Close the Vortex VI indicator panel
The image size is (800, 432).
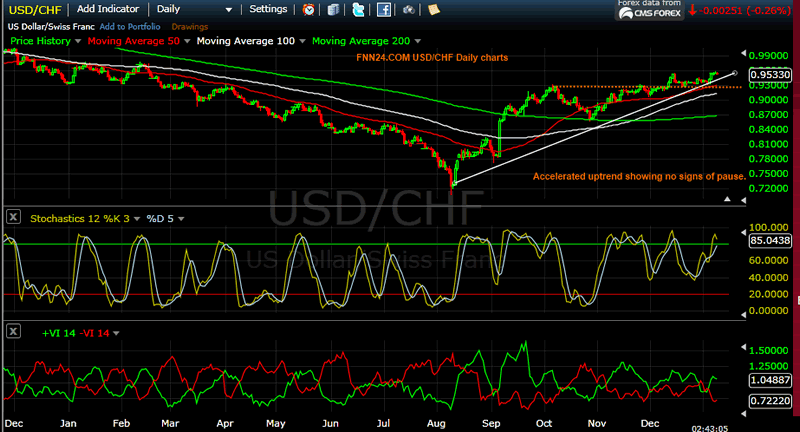pos(13,332)
